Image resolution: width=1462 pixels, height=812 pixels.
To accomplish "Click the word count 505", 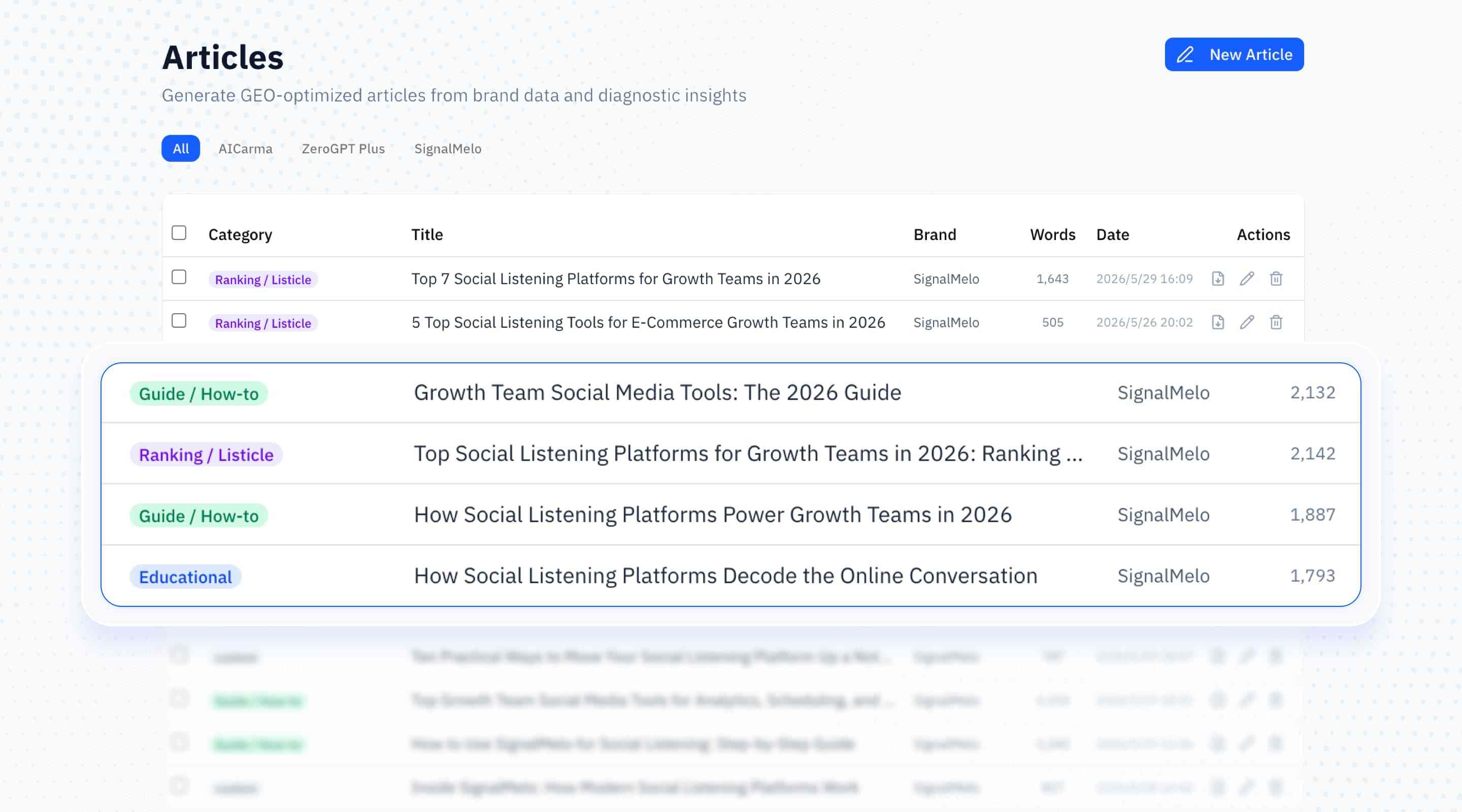I will [x=1052, y=322].
